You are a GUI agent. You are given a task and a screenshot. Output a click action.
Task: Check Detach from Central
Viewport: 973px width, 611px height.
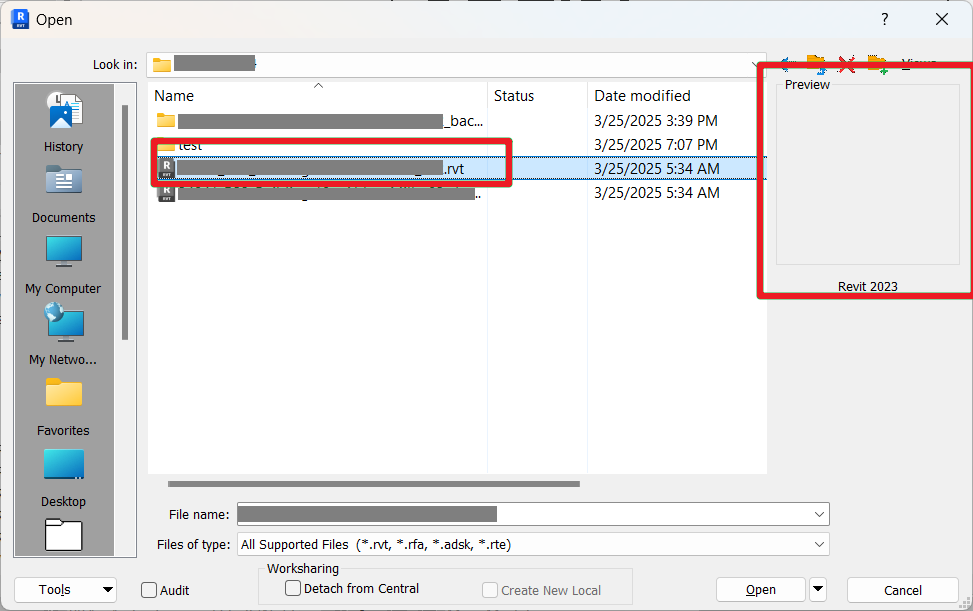[x=293, y=588]
